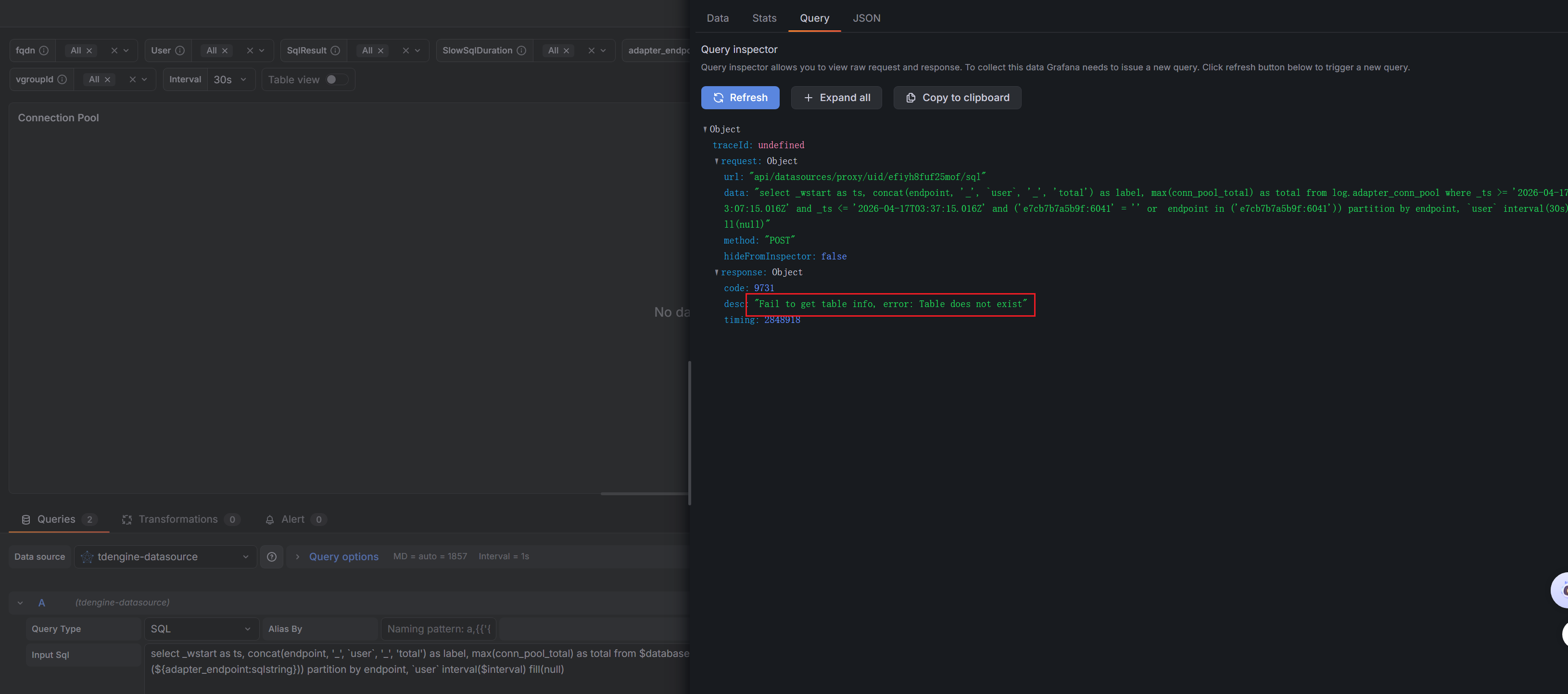The image size is (1568, 694).
Task: Click Copy to clipboard button
Action: [x=957, y=98]
